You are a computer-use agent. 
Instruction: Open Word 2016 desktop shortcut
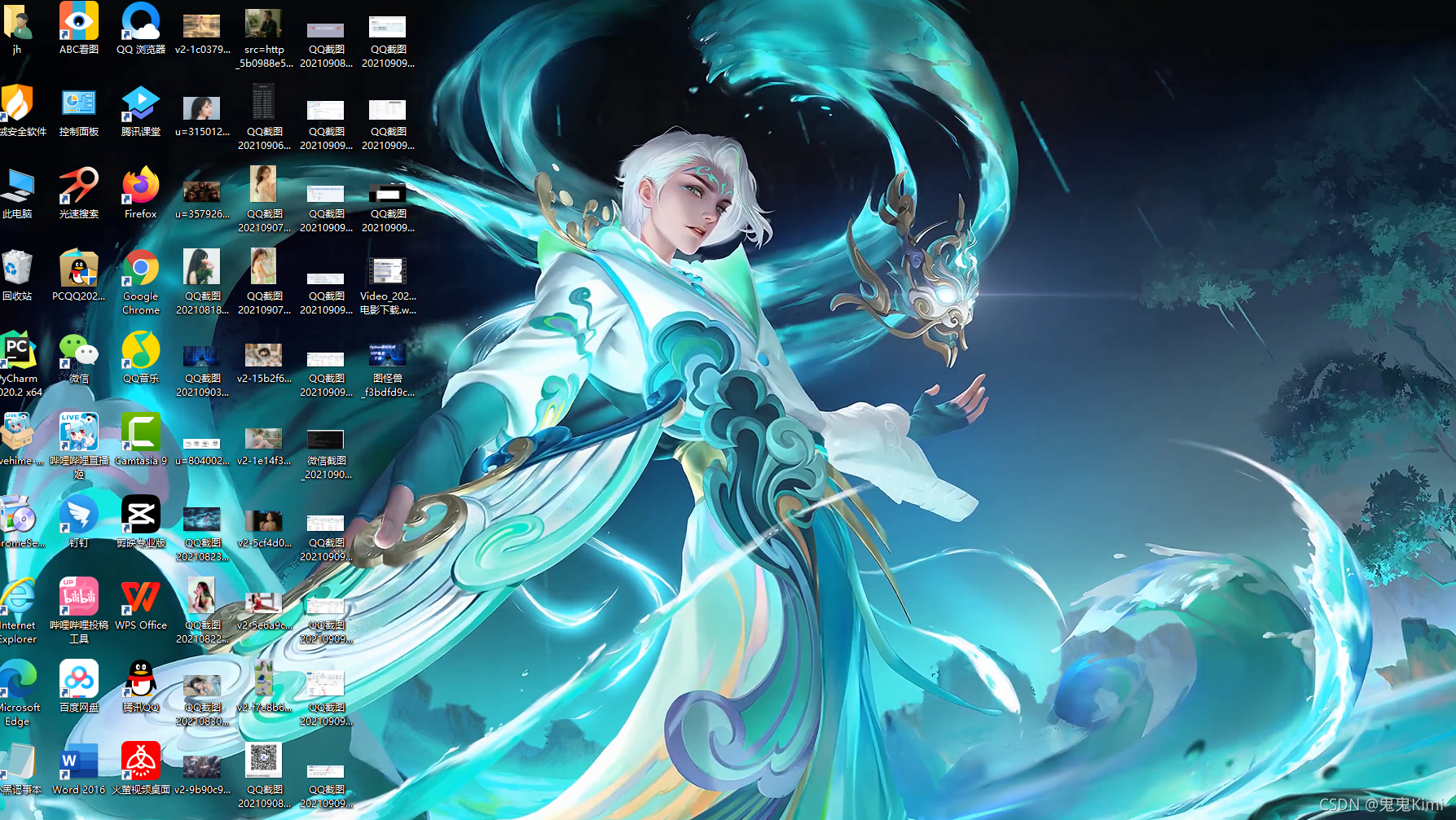79,769
